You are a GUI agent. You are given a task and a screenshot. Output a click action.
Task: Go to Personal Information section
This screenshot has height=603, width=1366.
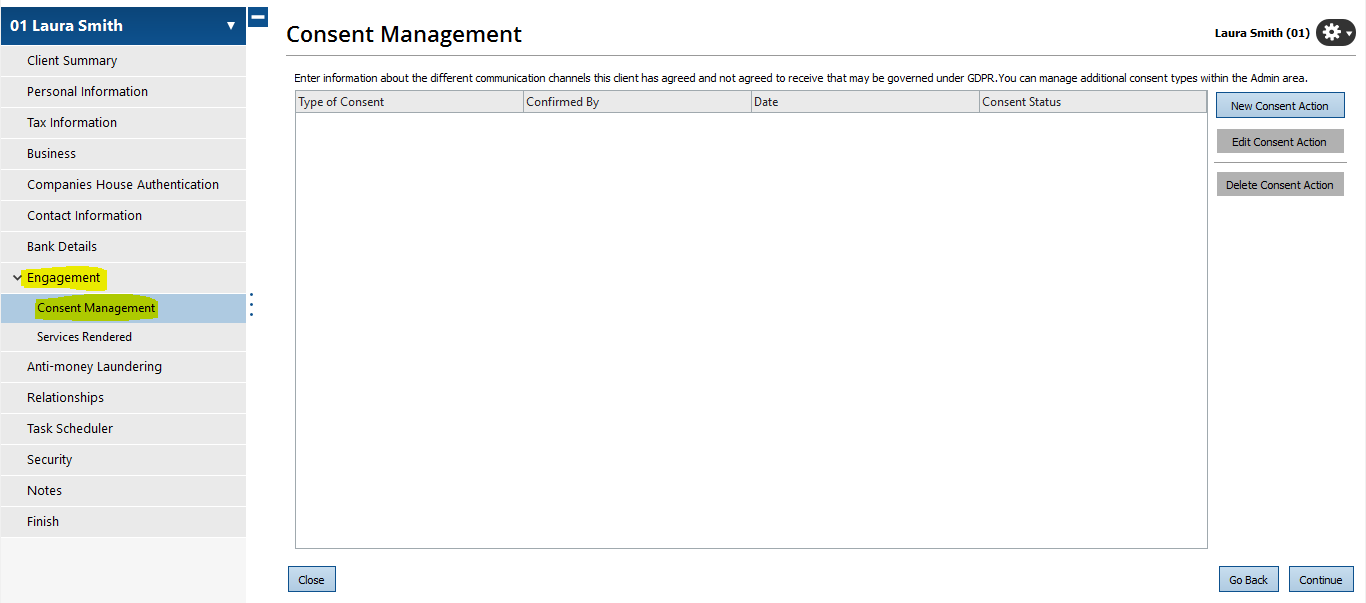tap(87, 92)
